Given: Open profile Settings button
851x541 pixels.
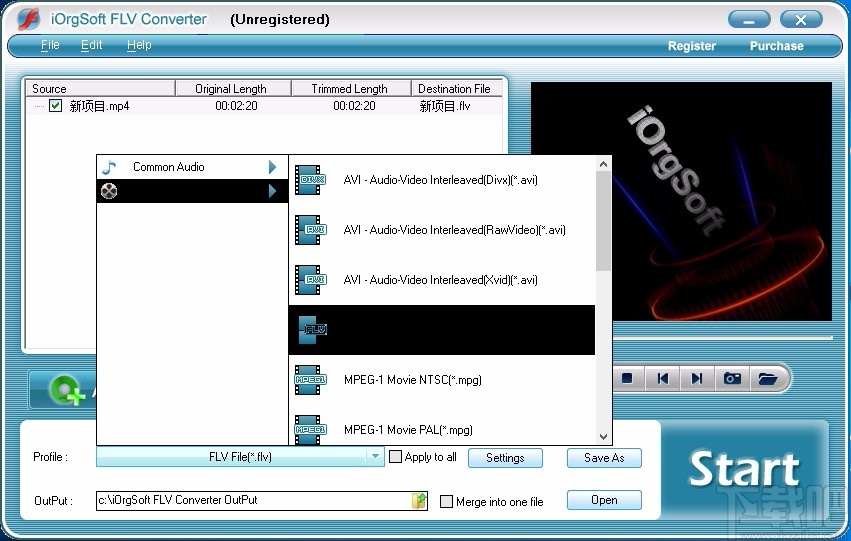Looking at the screenshot, I should pos(505,458).
